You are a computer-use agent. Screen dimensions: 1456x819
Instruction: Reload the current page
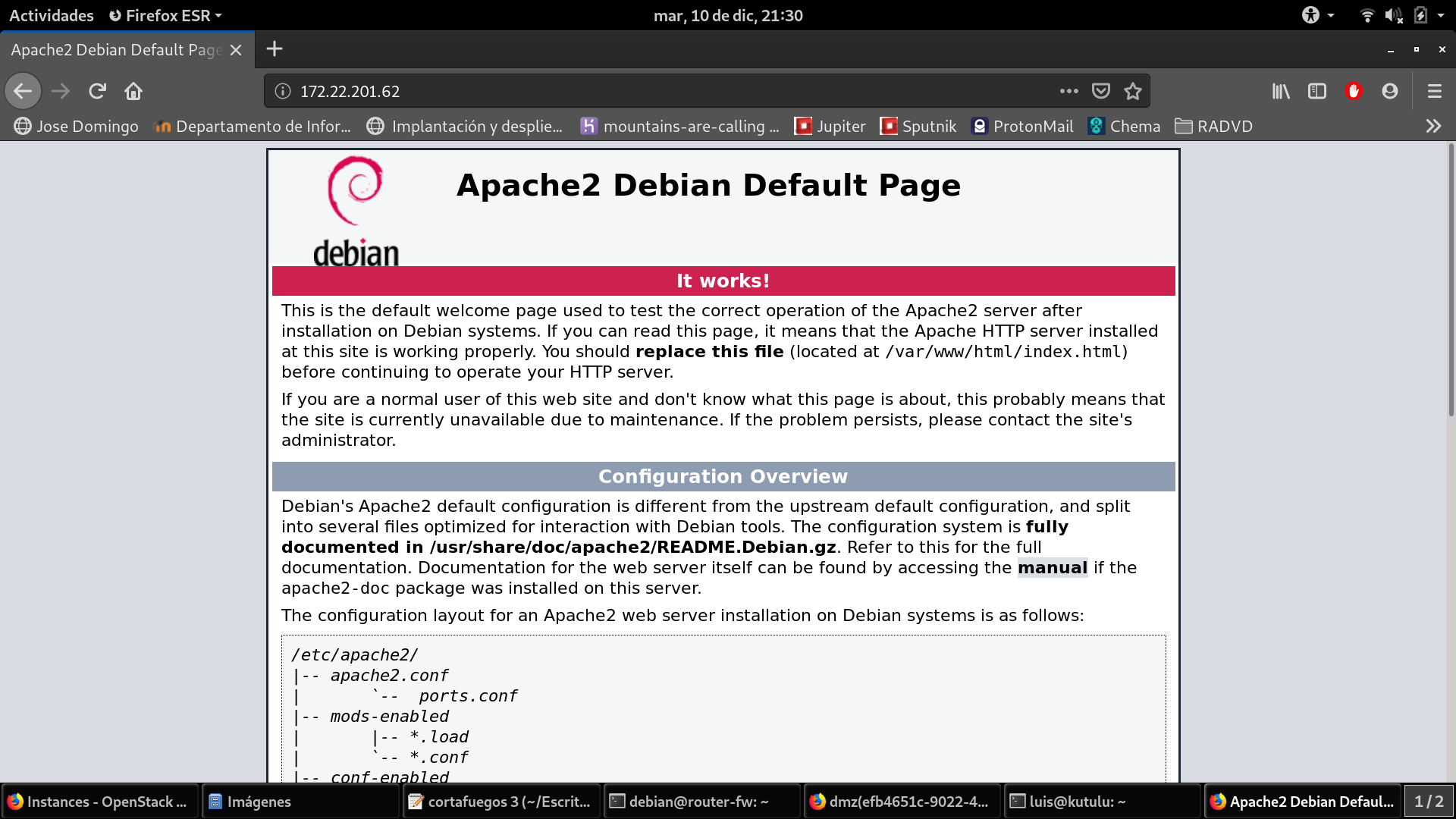coord(97,91)
